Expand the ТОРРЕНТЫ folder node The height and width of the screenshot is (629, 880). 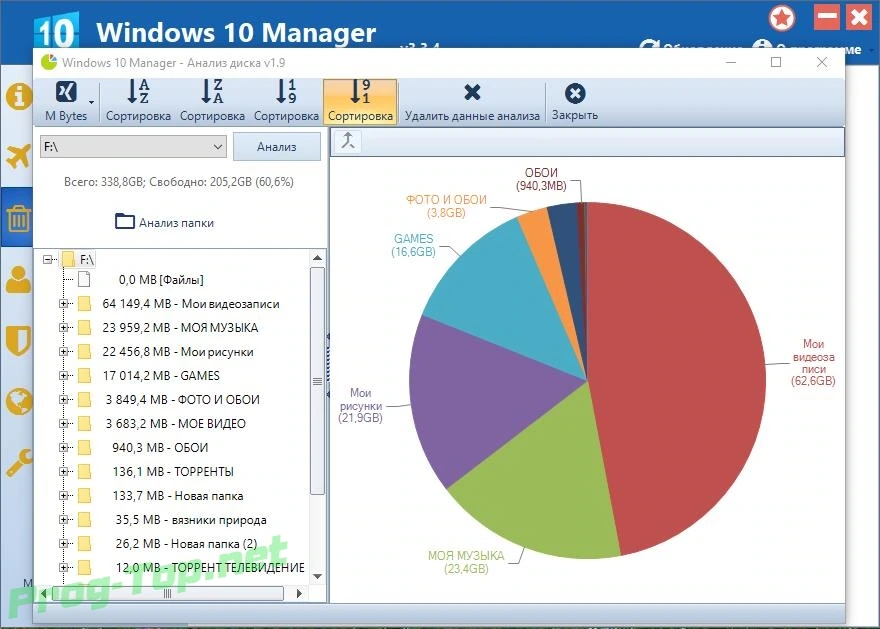[63, 472]
